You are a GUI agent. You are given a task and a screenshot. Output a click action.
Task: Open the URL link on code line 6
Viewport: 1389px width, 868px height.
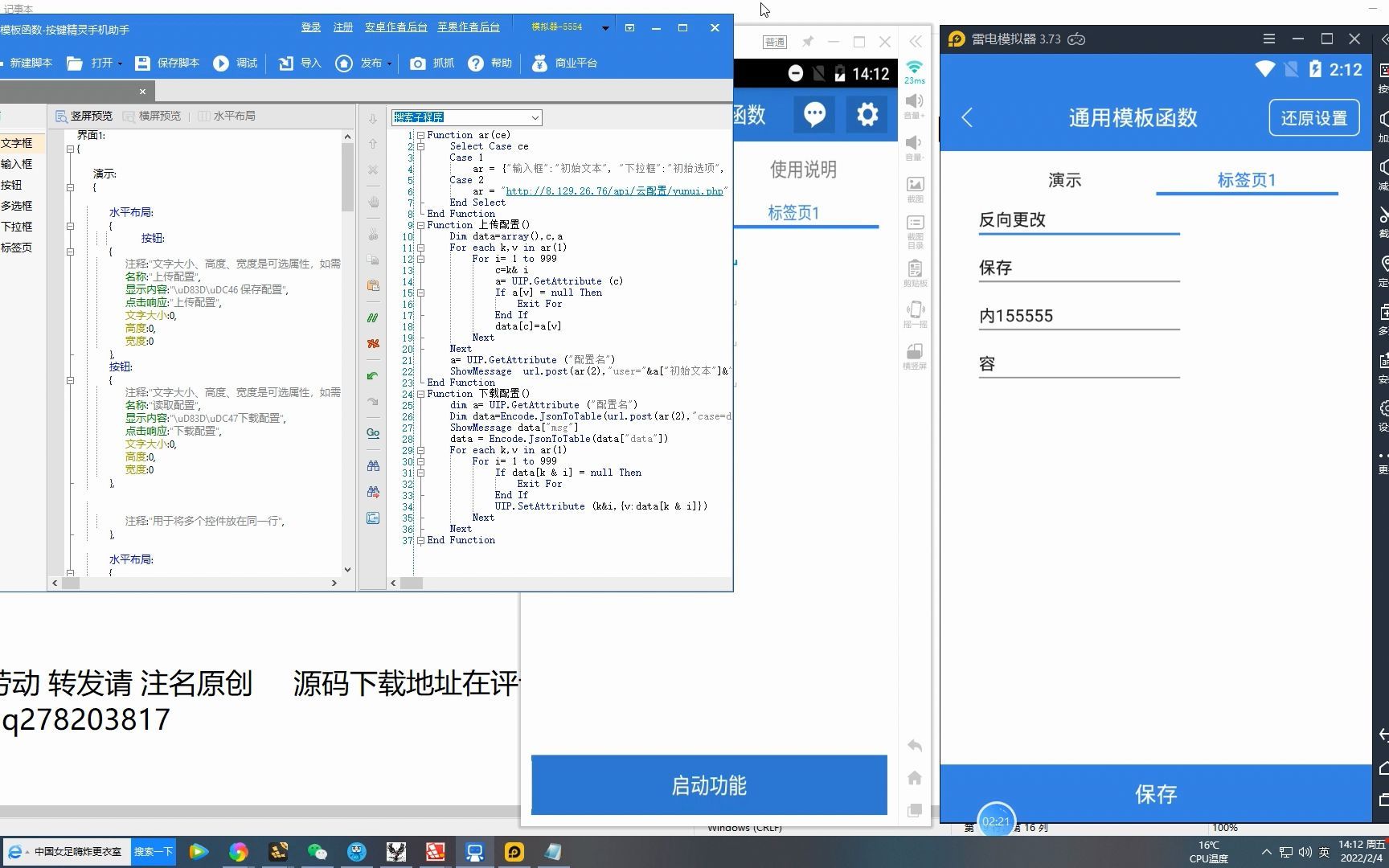point(615,191)
